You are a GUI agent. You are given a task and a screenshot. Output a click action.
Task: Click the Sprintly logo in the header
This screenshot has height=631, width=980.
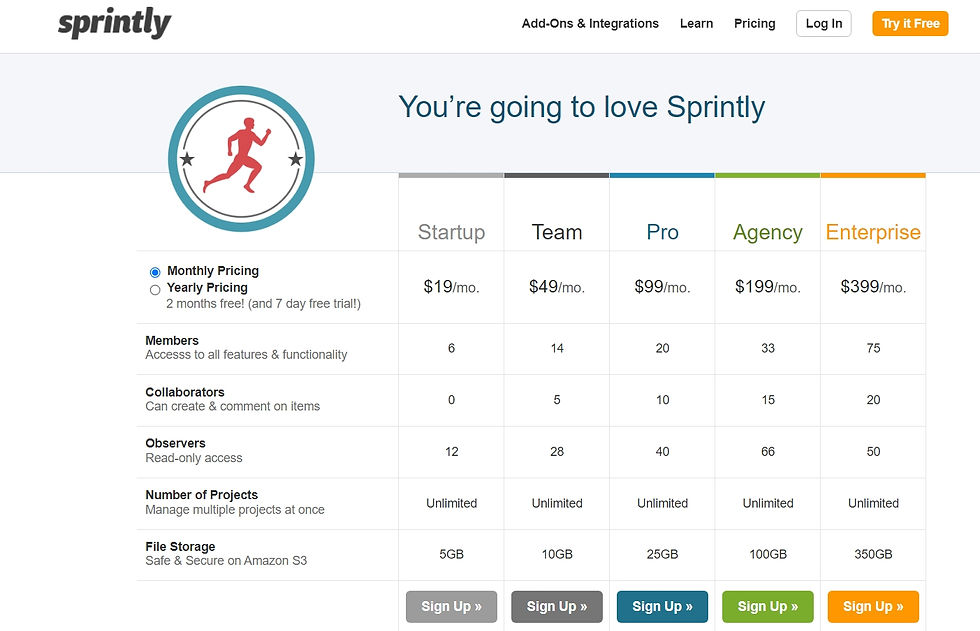[x=114, y=23]
